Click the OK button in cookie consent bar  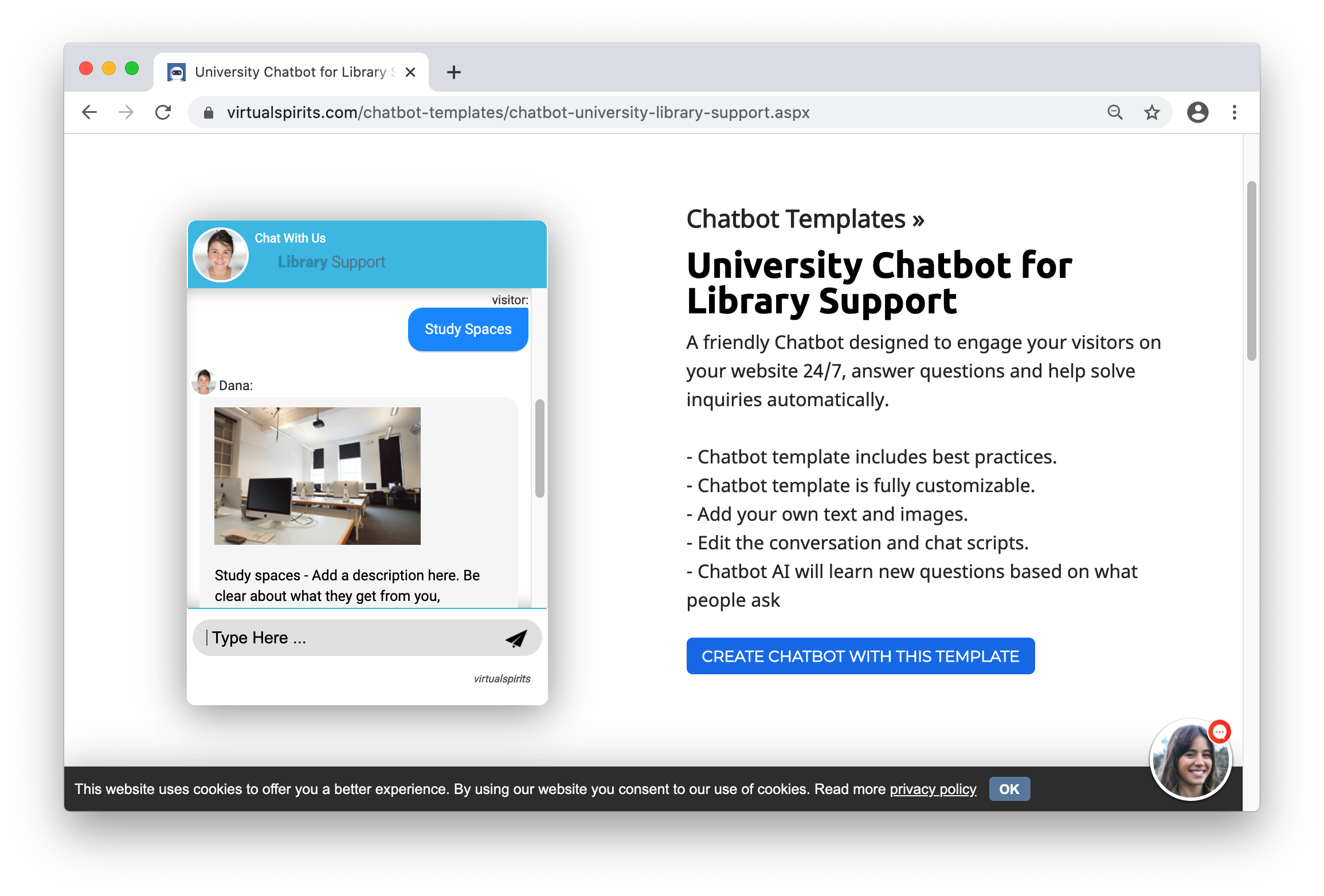point(1009,789)
